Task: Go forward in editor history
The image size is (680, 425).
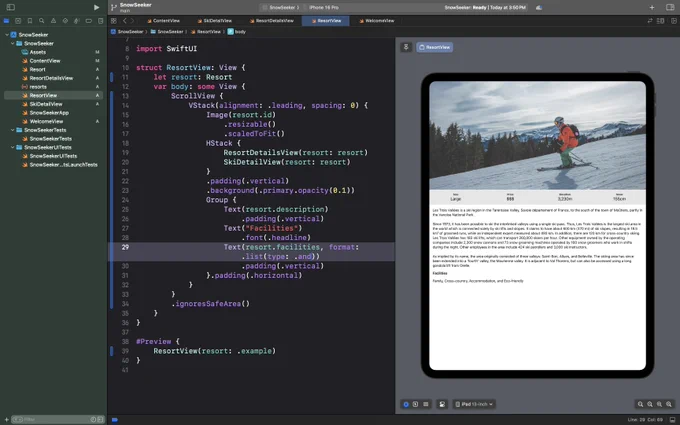Action: point(132,20)
